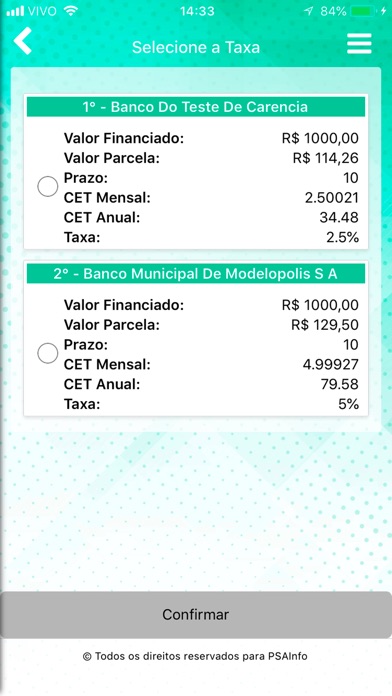Tap the 5% Taxa value
This screenshot has height=696, width=392.
pos(348,404)
